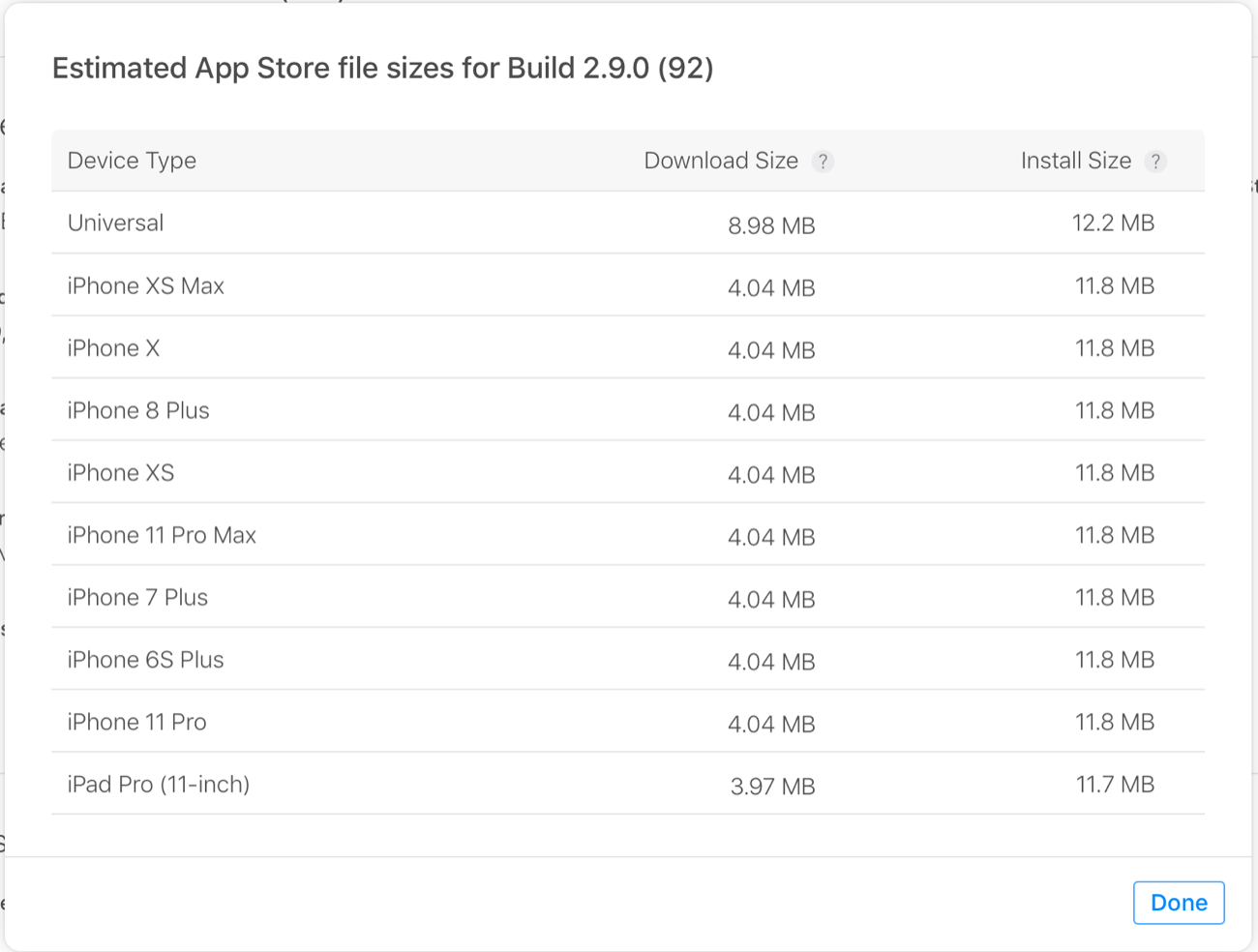Click the 8.98 MB Universal download size
The image size is (1258, 952).
[x=771, y=226]
